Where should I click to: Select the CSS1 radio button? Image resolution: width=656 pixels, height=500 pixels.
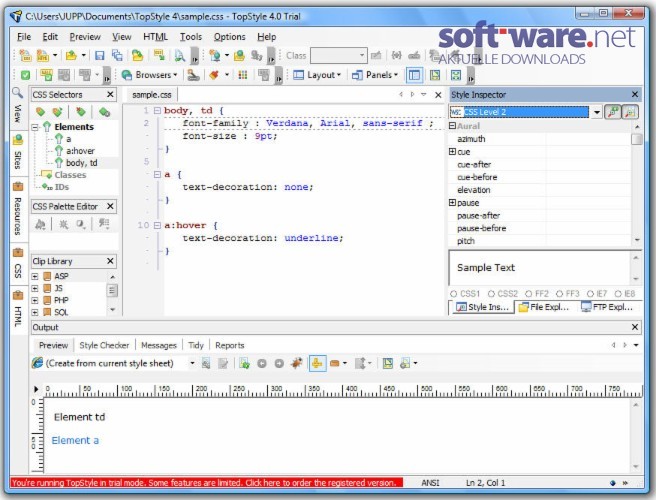(x=454, y=294)
